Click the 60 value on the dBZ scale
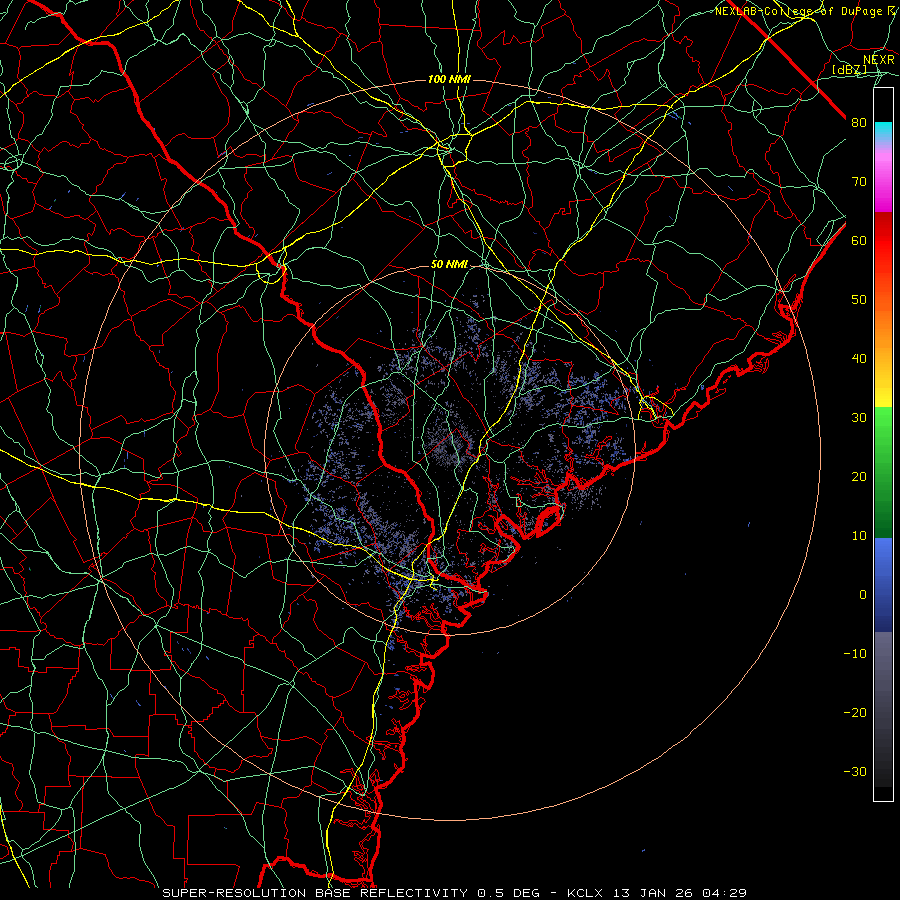Screen dimensions: 900x900 click(859, 240)
